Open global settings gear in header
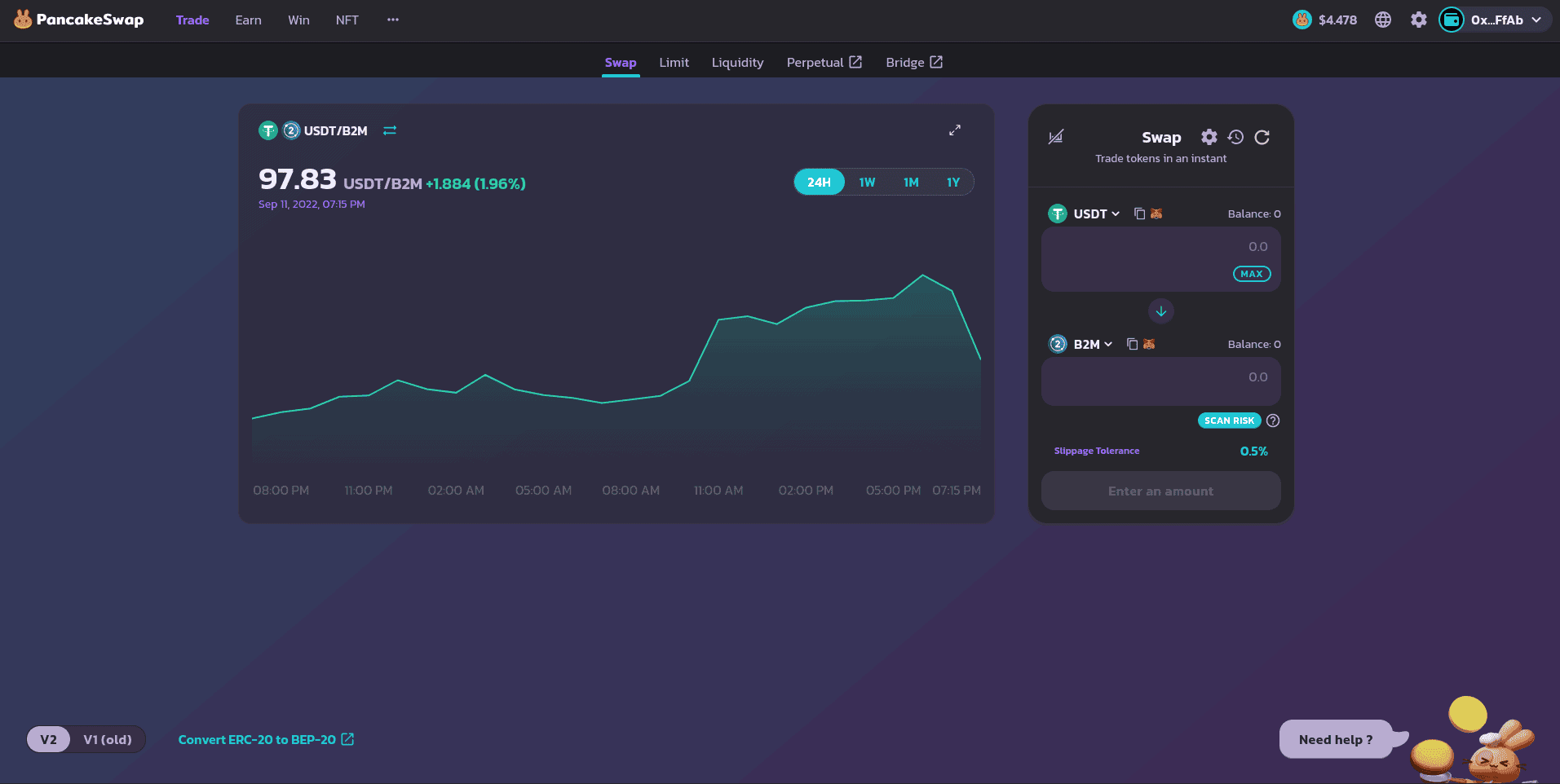This screenshot has width=1560, height=784. pos(1419,20)
